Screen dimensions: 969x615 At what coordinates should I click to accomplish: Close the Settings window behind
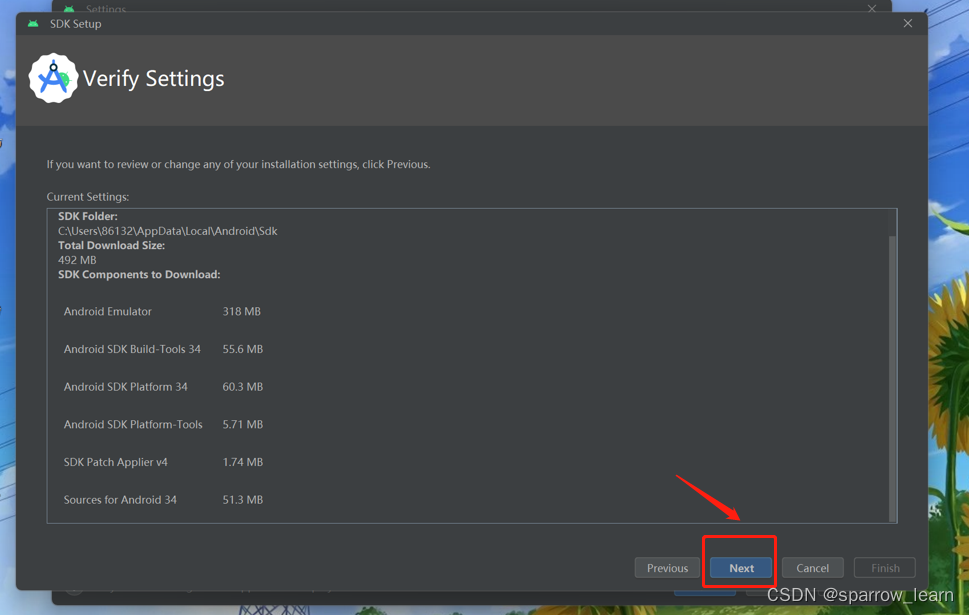click(x=871, y=8)
